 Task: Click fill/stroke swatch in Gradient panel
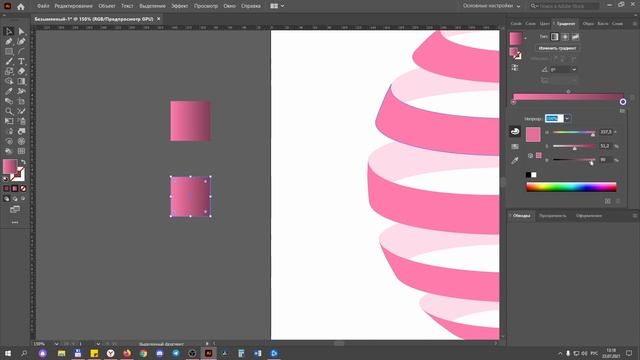pos(515,53)
